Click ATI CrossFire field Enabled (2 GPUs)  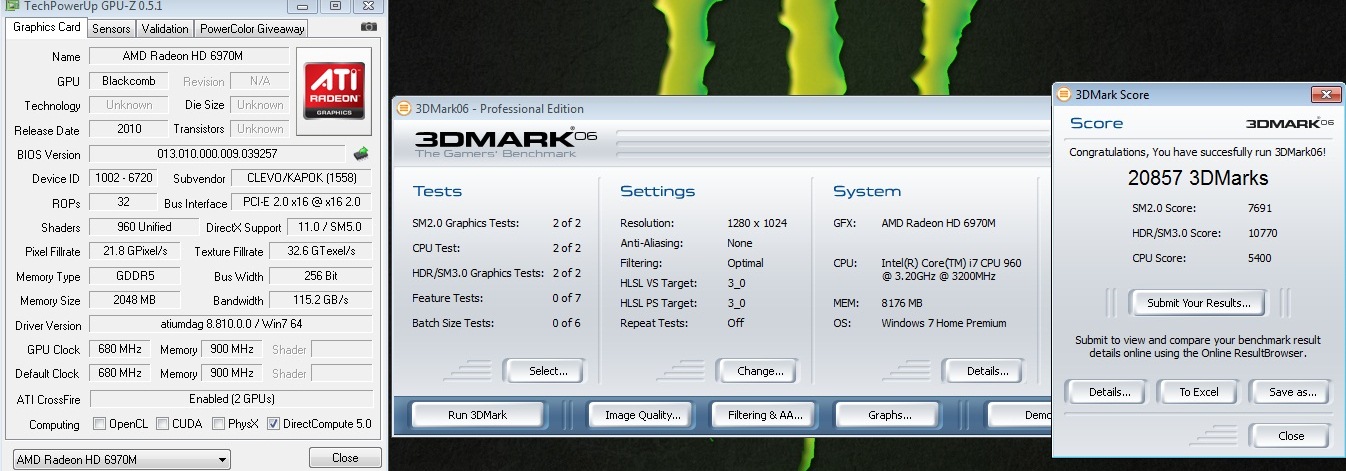tap(230, 398)
